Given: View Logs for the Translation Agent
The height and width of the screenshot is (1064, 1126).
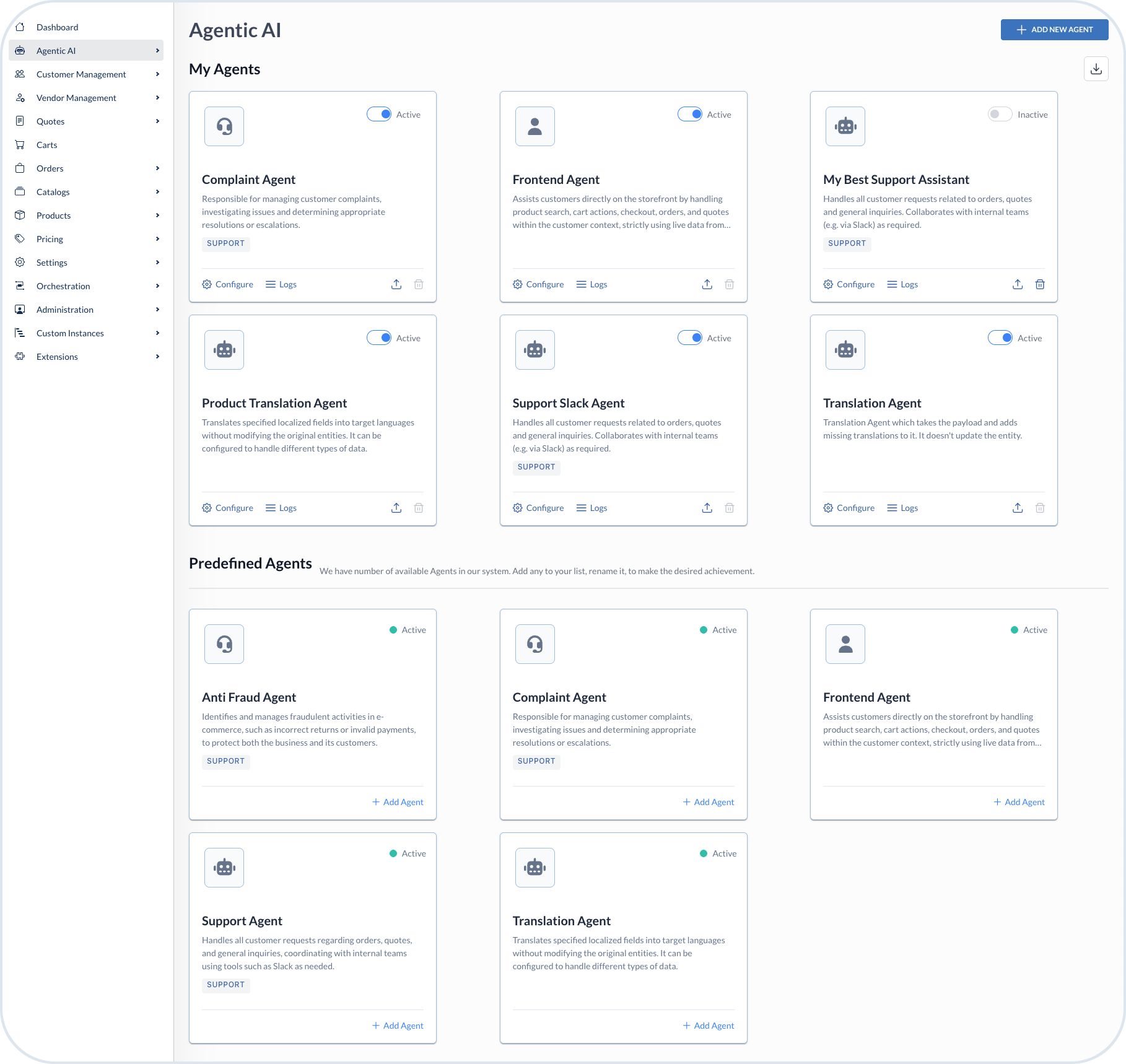Looking at the screenshot, I should 902,507.
